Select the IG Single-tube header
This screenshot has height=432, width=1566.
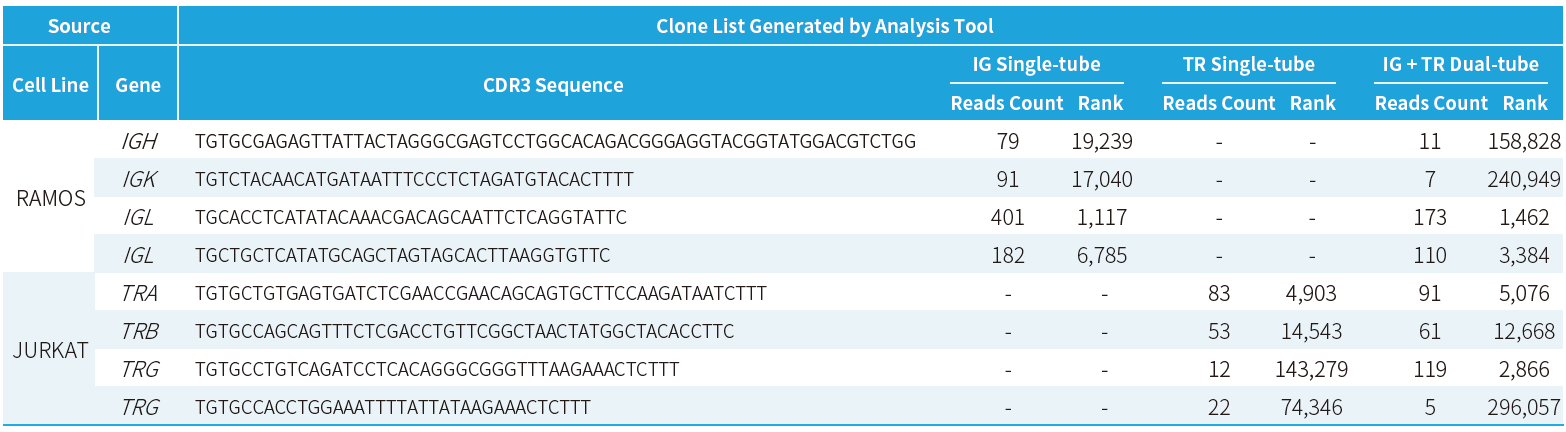1036,65
